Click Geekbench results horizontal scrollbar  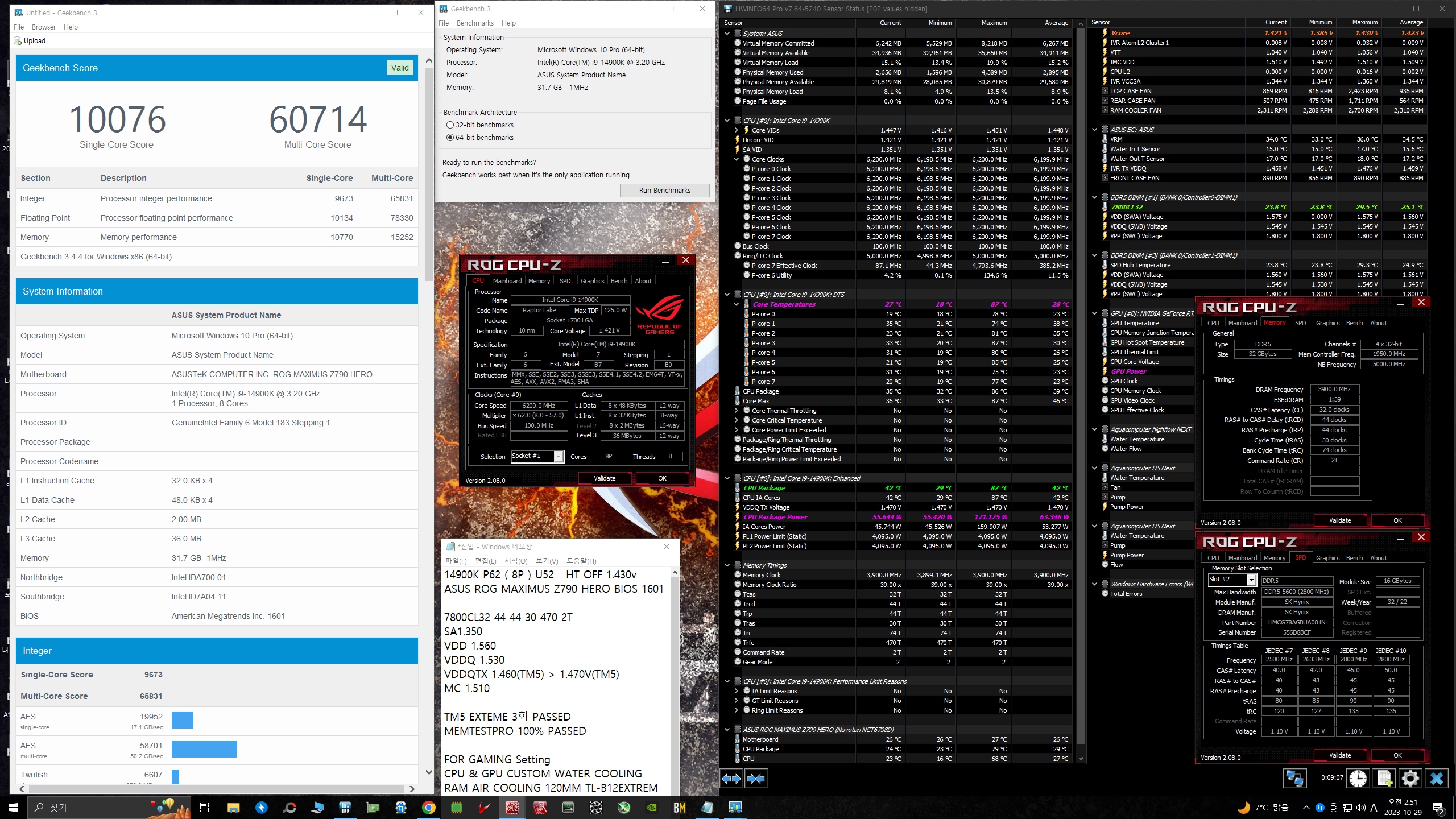click(216, 789)
